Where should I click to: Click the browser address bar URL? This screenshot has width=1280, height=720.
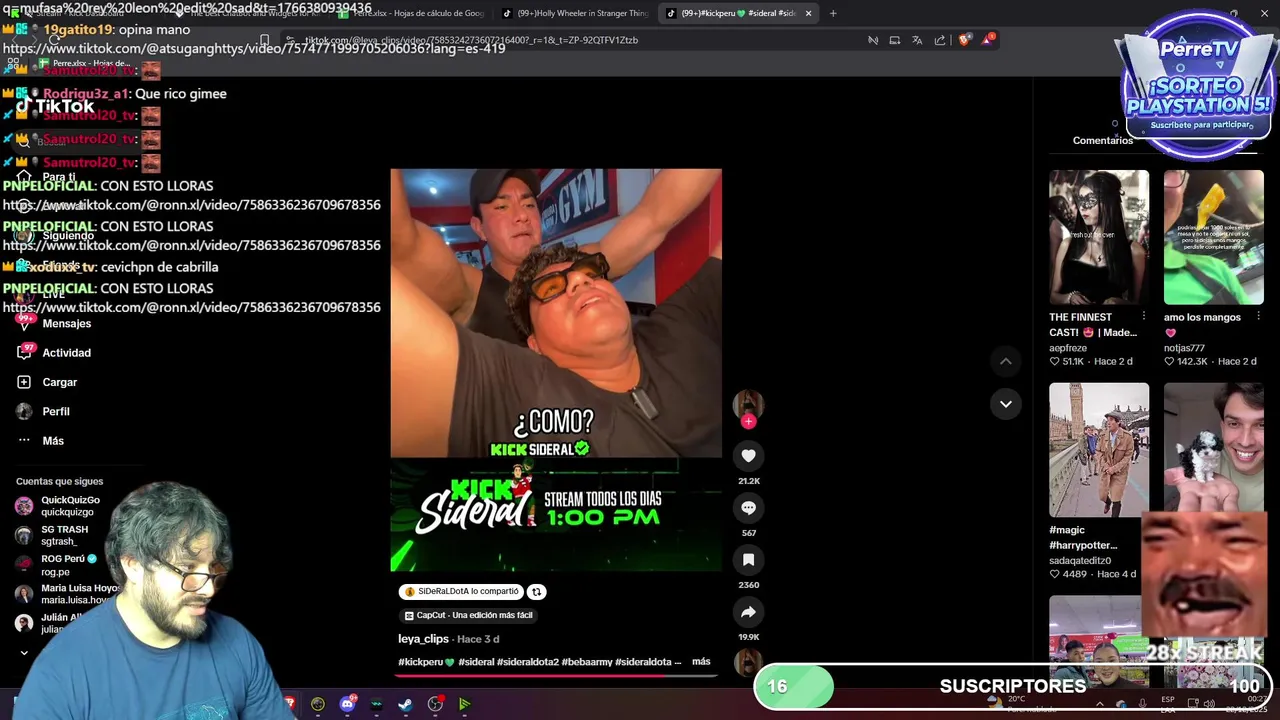470,40
